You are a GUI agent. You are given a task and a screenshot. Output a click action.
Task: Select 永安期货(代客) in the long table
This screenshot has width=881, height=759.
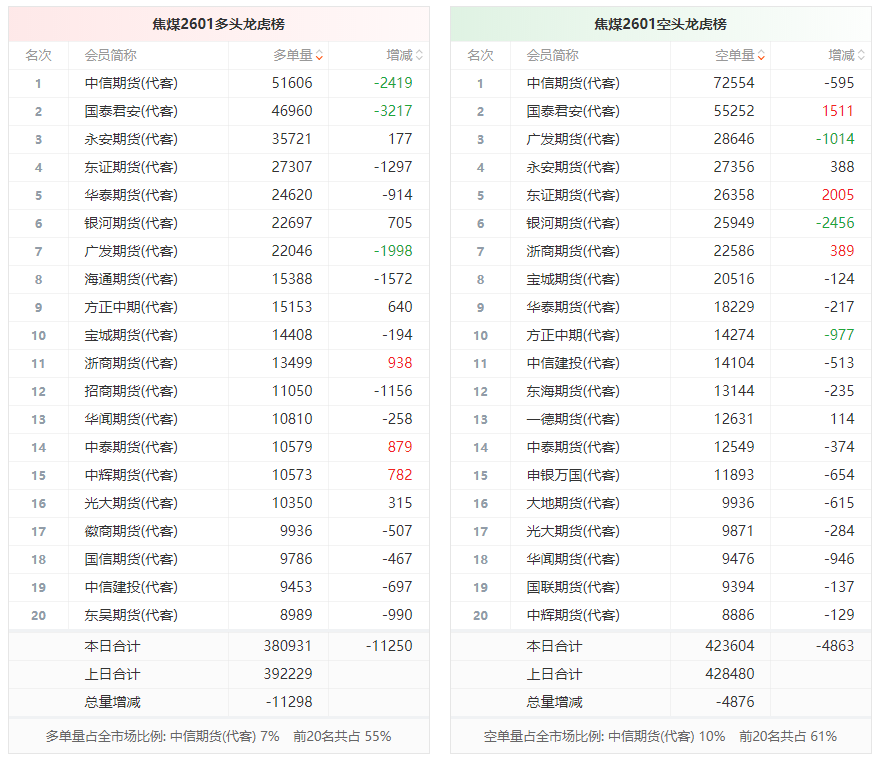(x=131, y=139)
